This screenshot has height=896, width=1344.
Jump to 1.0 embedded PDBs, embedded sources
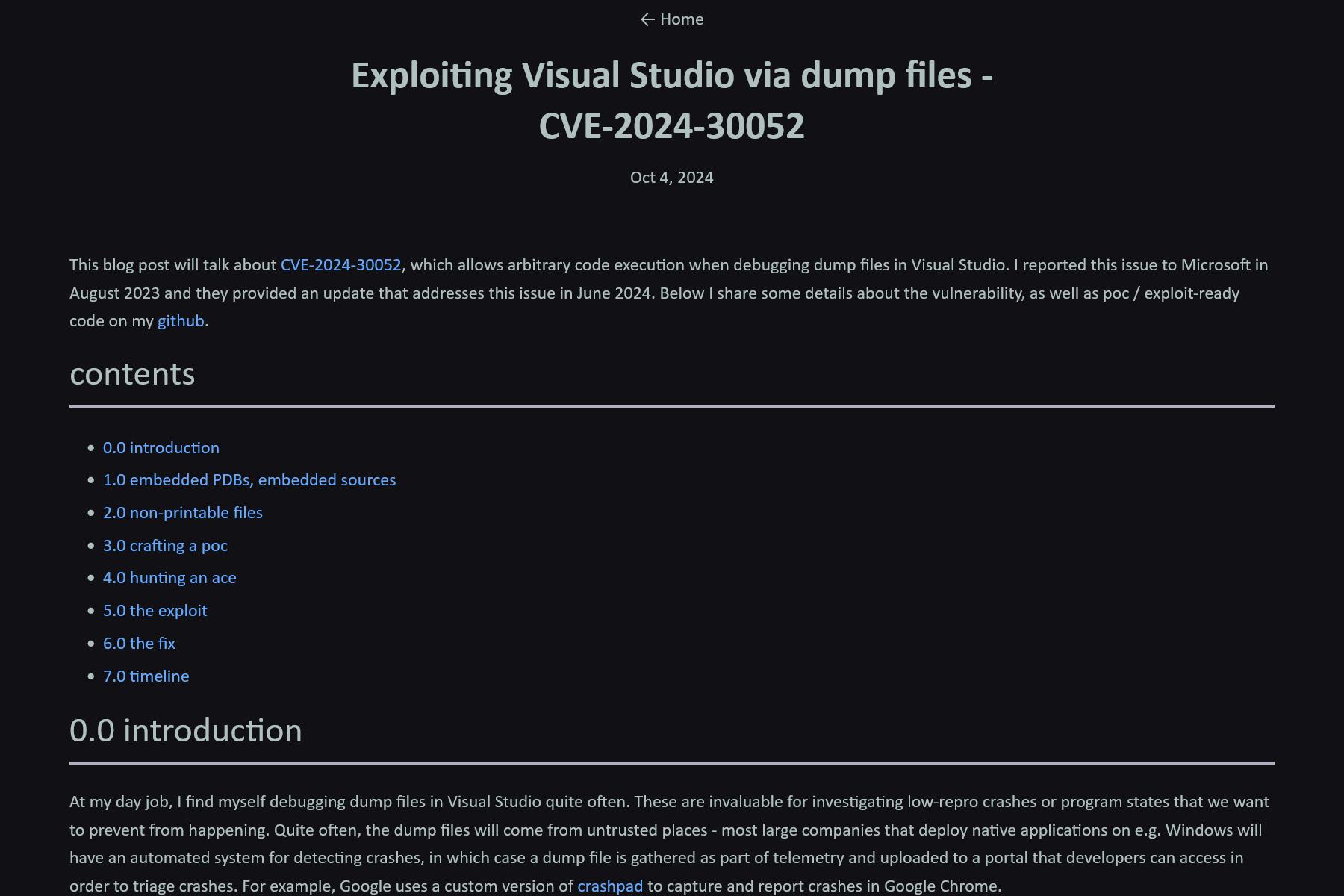point(249,480)
